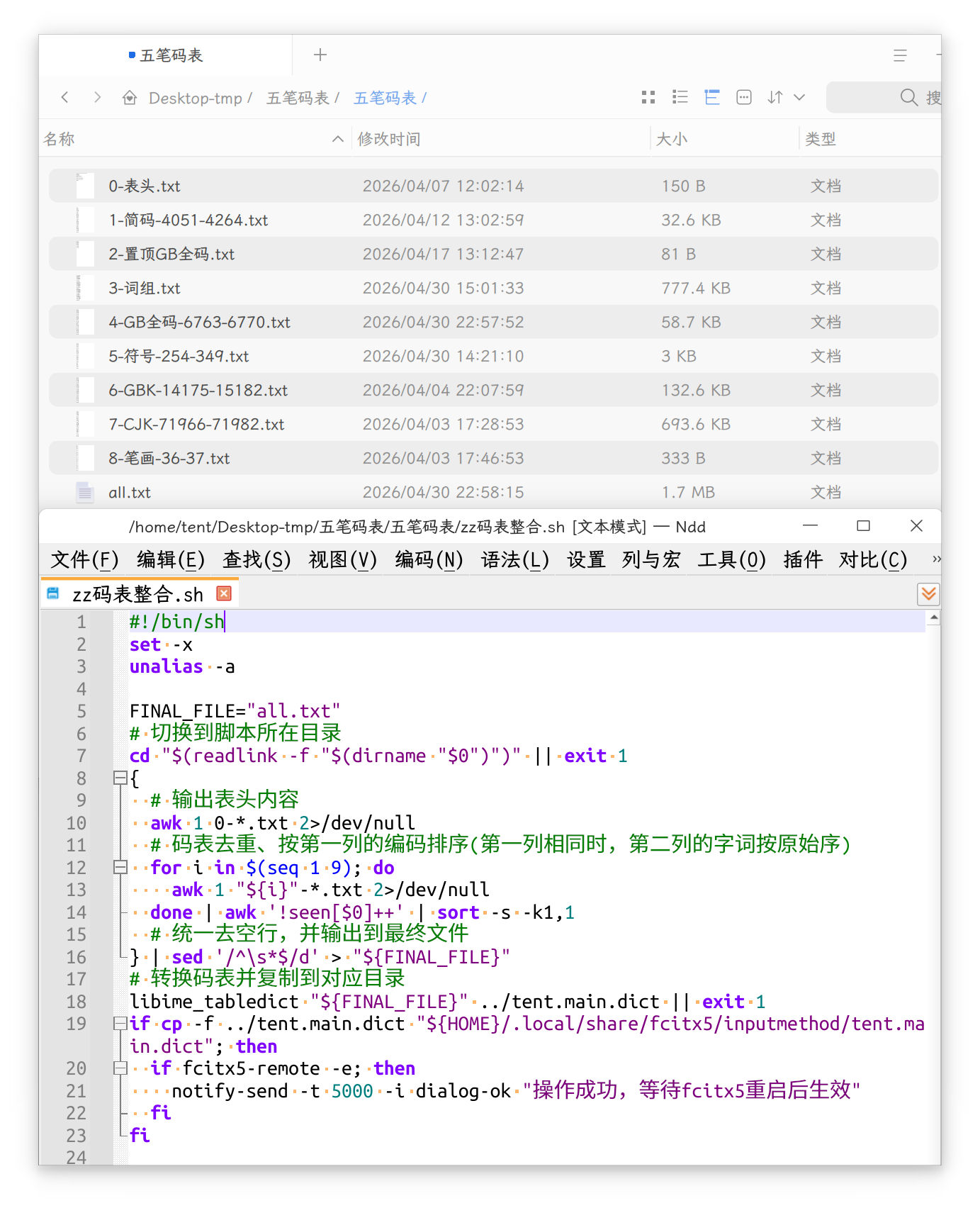Add a new file manager tab
The height and width of the screenshot is (1208, 980).
pos(320,55)
